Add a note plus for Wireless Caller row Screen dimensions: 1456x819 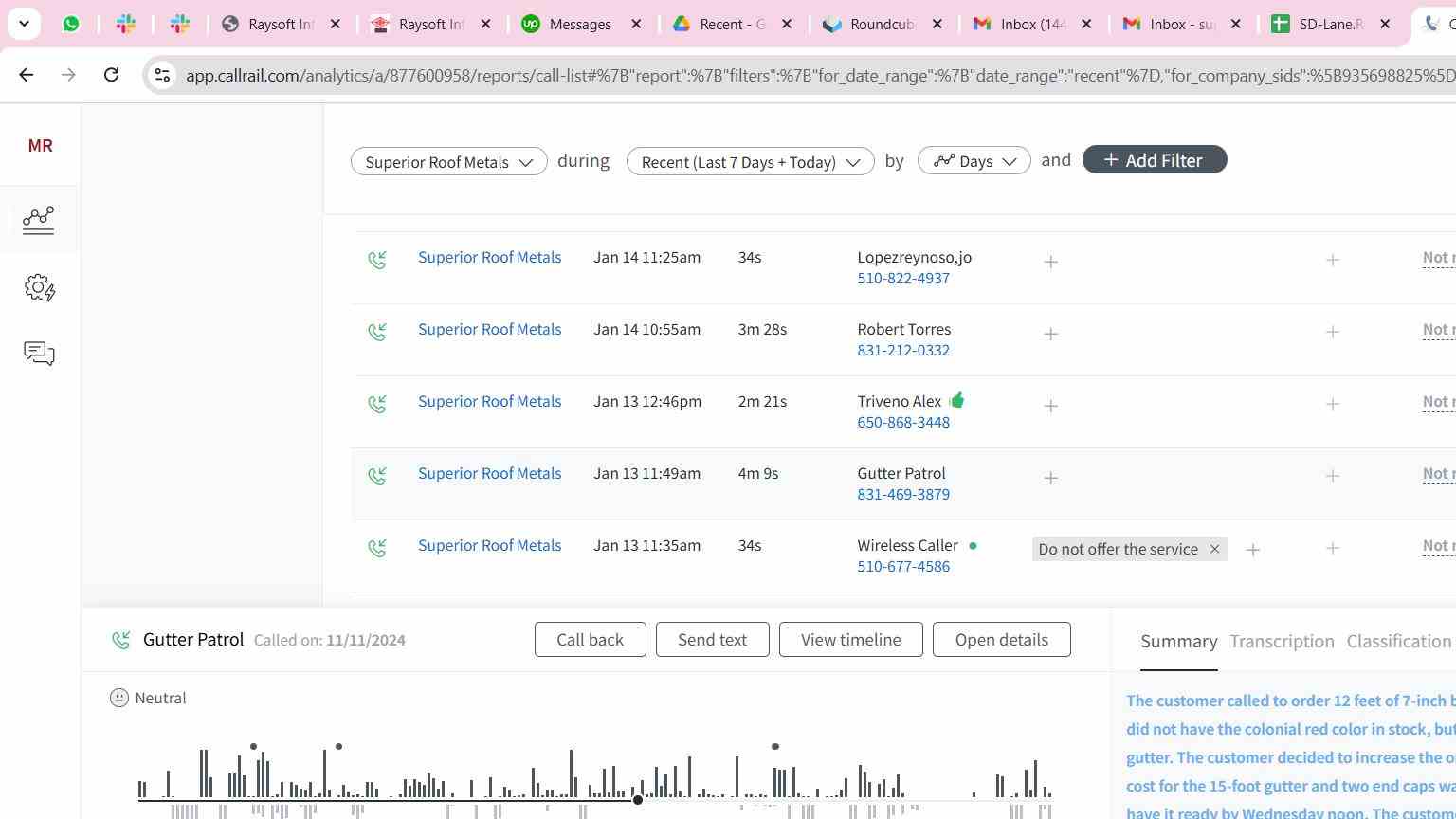[x=1332, y=548]
